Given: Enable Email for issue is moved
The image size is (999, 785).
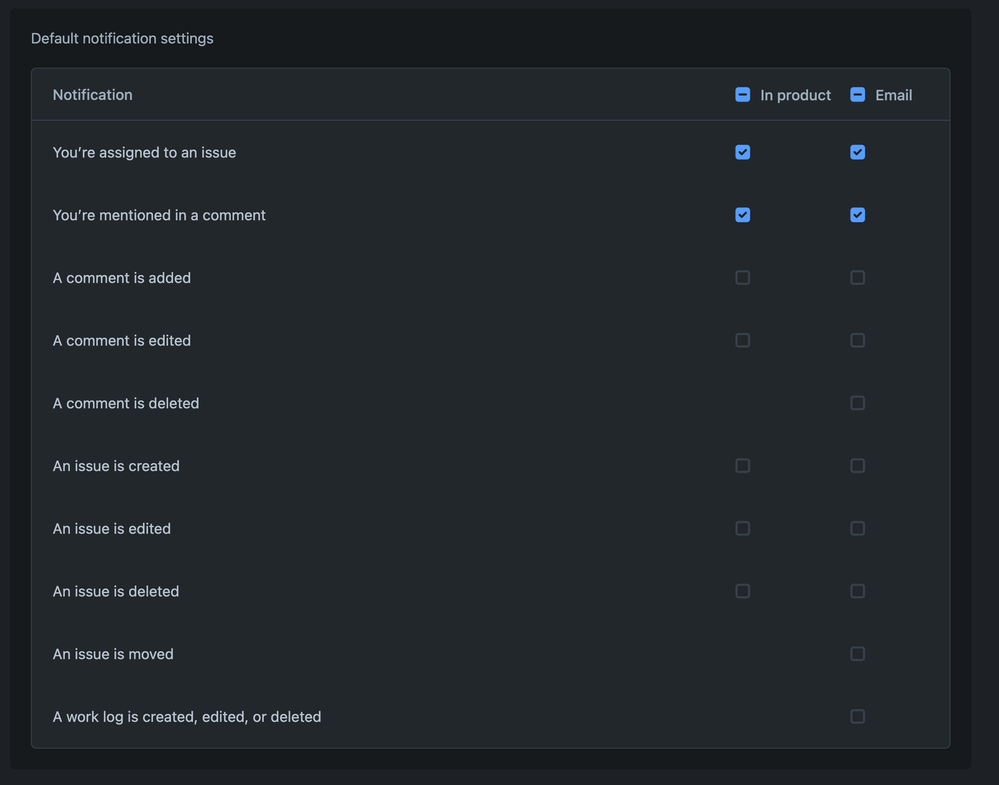Looking at the screenshot, I should [857, 654].
